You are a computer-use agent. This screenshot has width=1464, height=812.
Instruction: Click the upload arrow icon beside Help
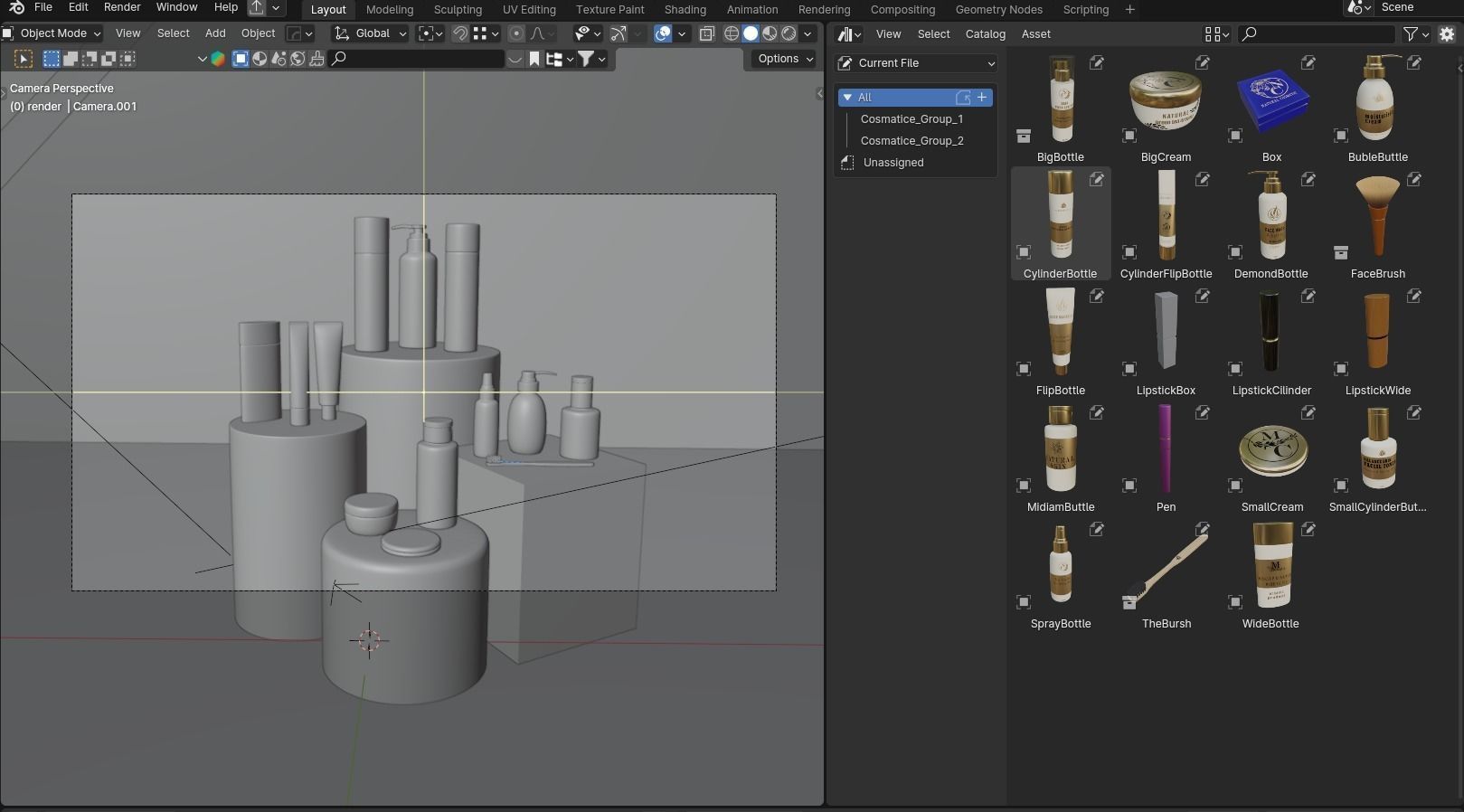pyautogui.click(x=257, y=8)
